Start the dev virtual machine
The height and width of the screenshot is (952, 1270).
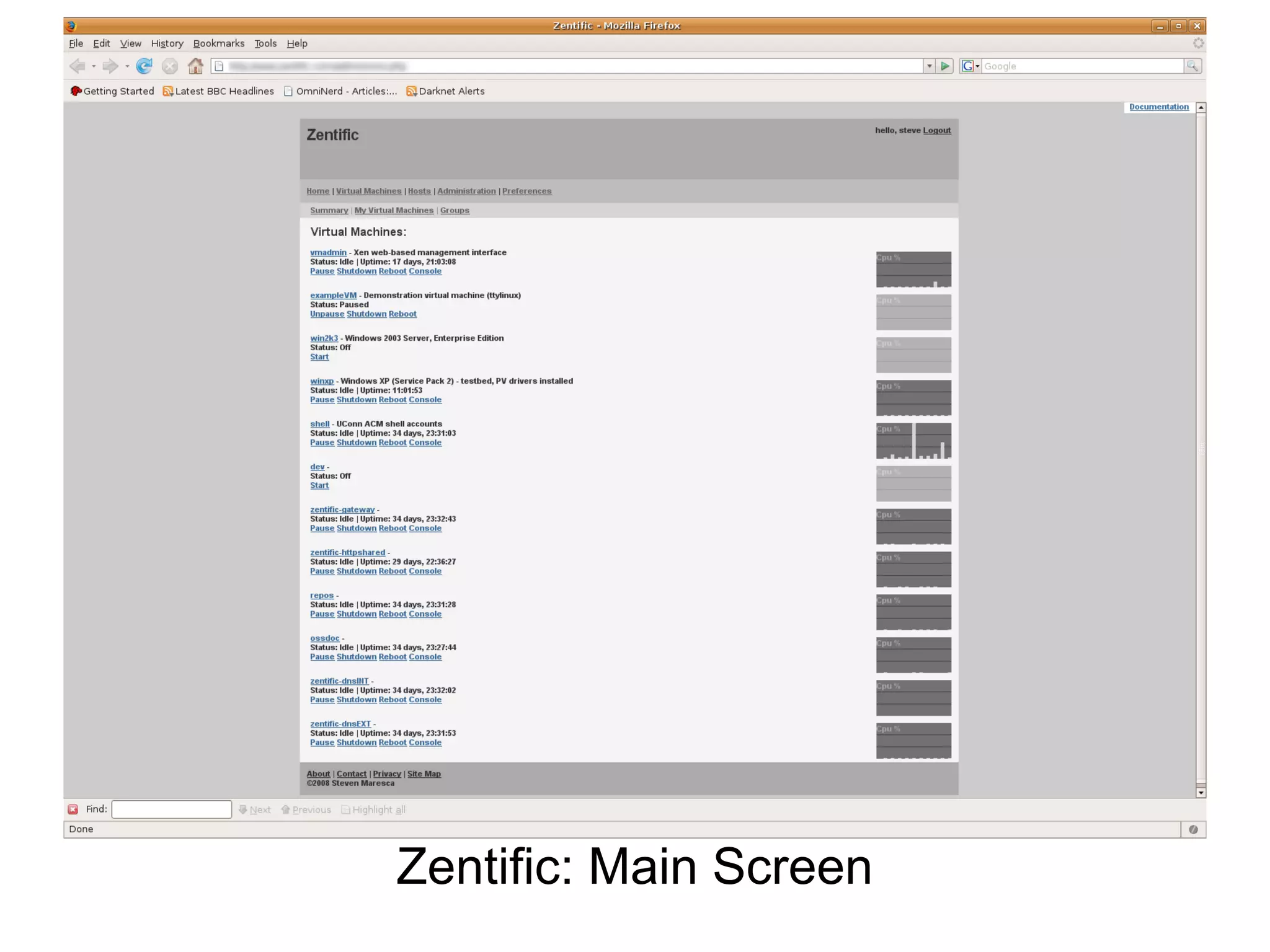(319, 485)
